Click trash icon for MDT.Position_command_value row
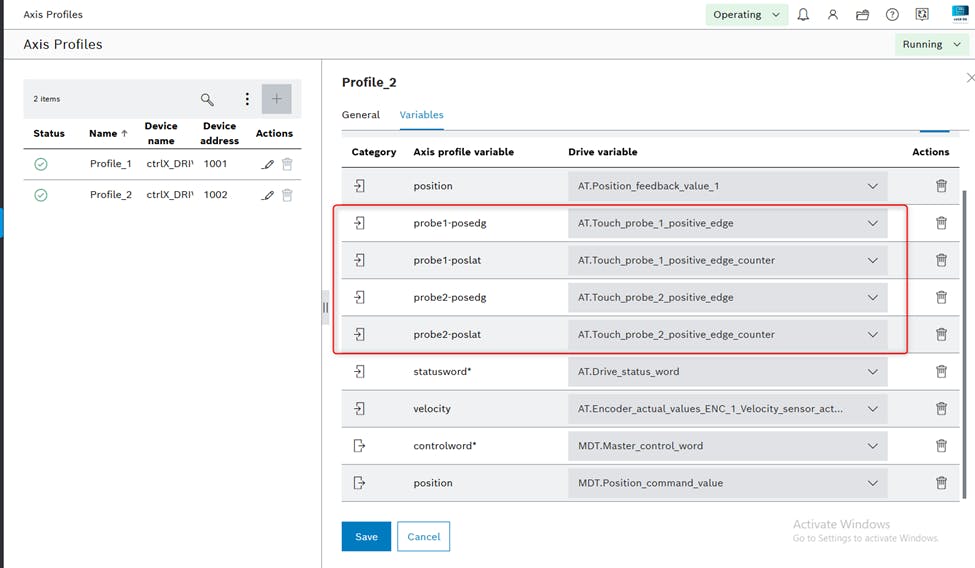 point(941,483)
